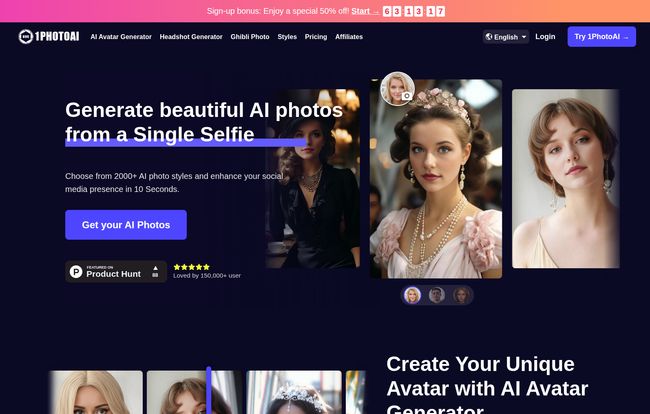Viewport: 650px width, 414px height.
Task: Select the first avatar below the photo
Action: pyautogui.click(x=412, y=295)
